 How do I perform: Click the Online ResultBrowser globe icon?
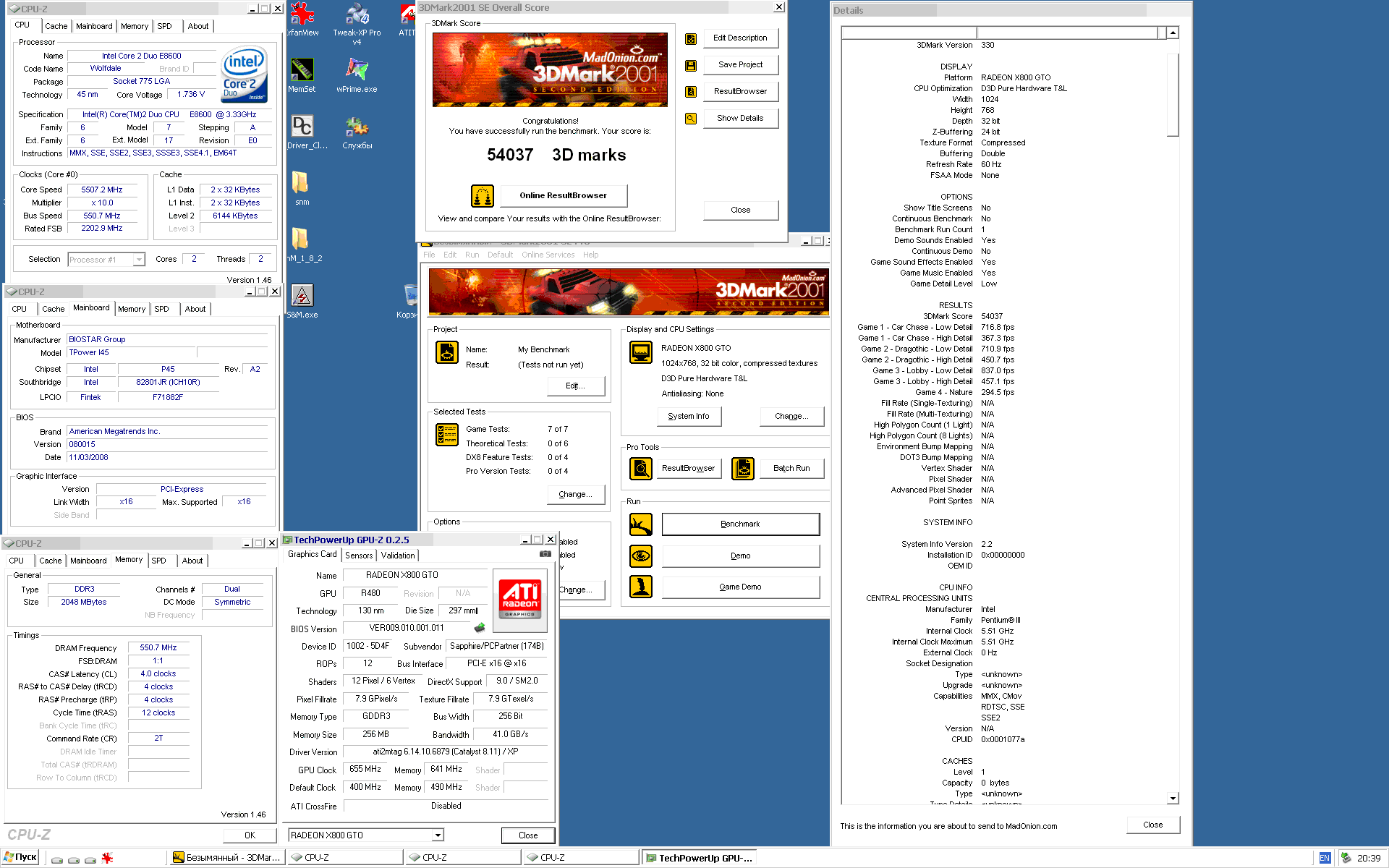[483, 196]
